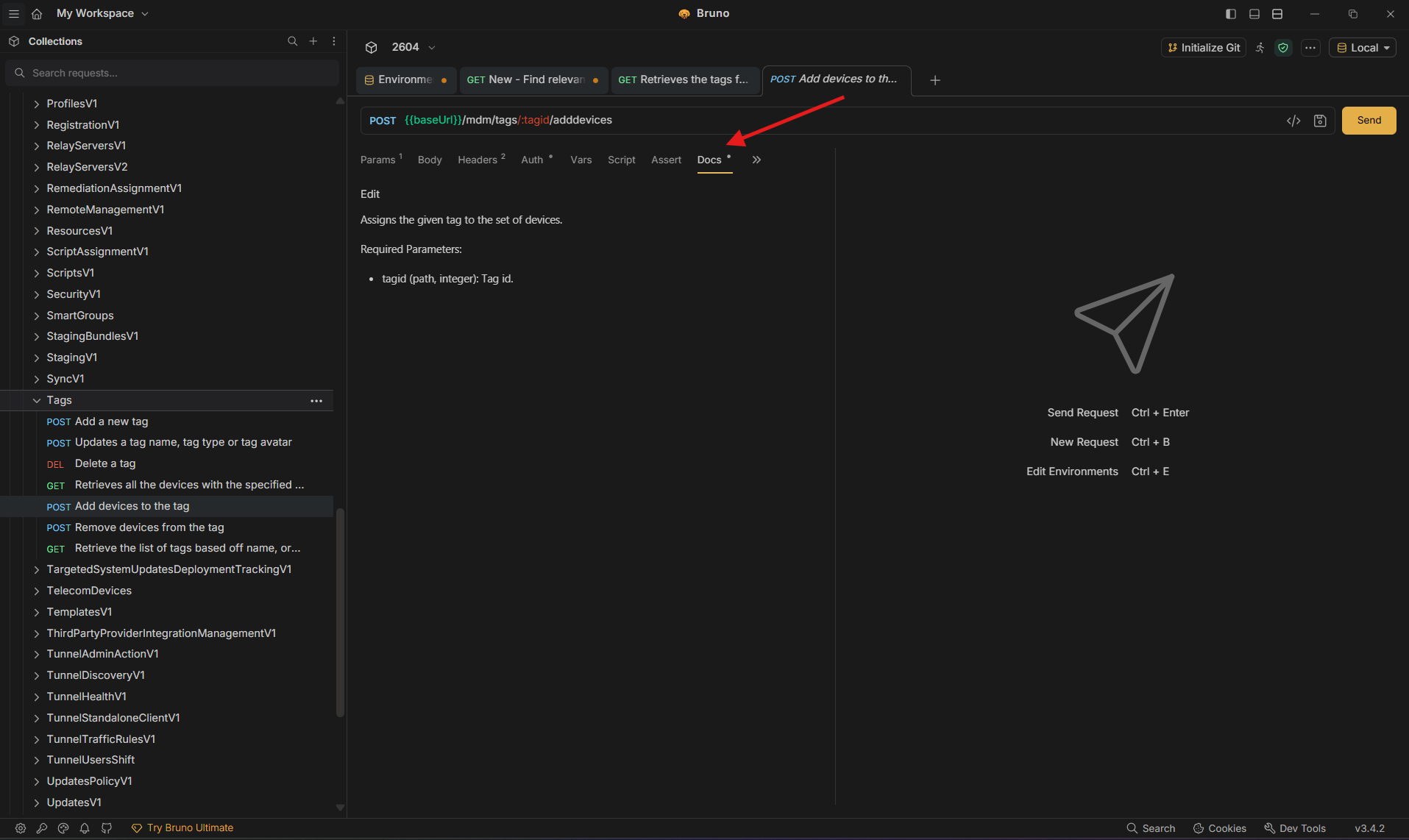
Task: Open the 'New - Find relevan' request tab
Action: point(533,80)
